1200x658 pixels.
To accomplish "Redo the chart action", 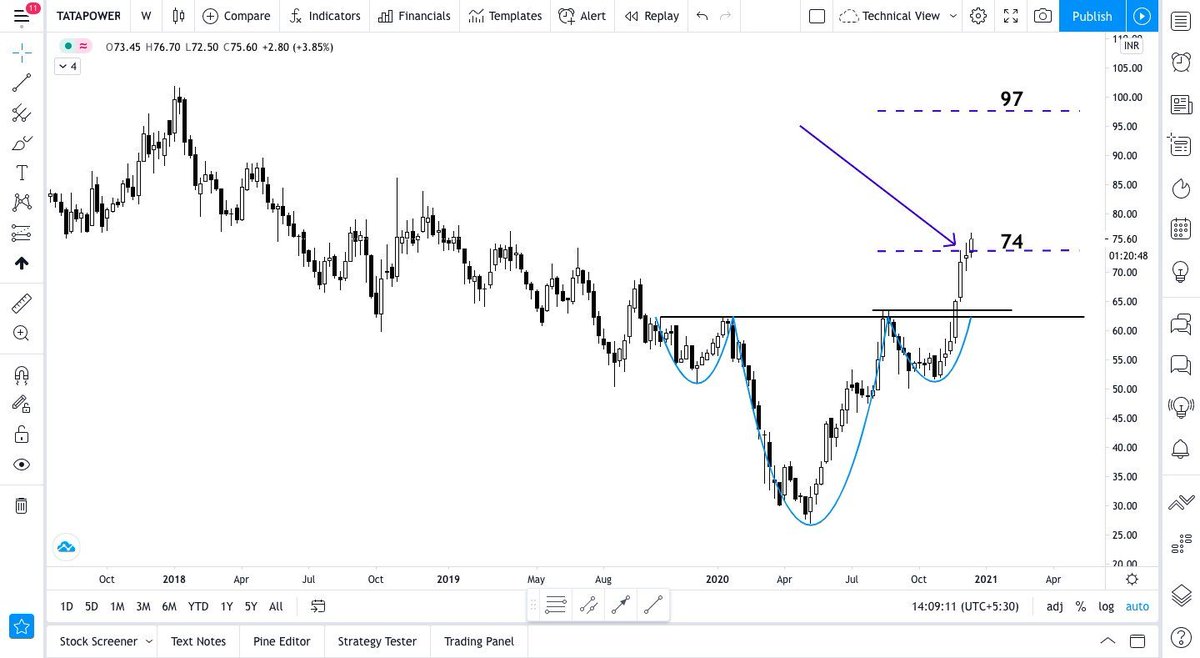I will (725, 16).
